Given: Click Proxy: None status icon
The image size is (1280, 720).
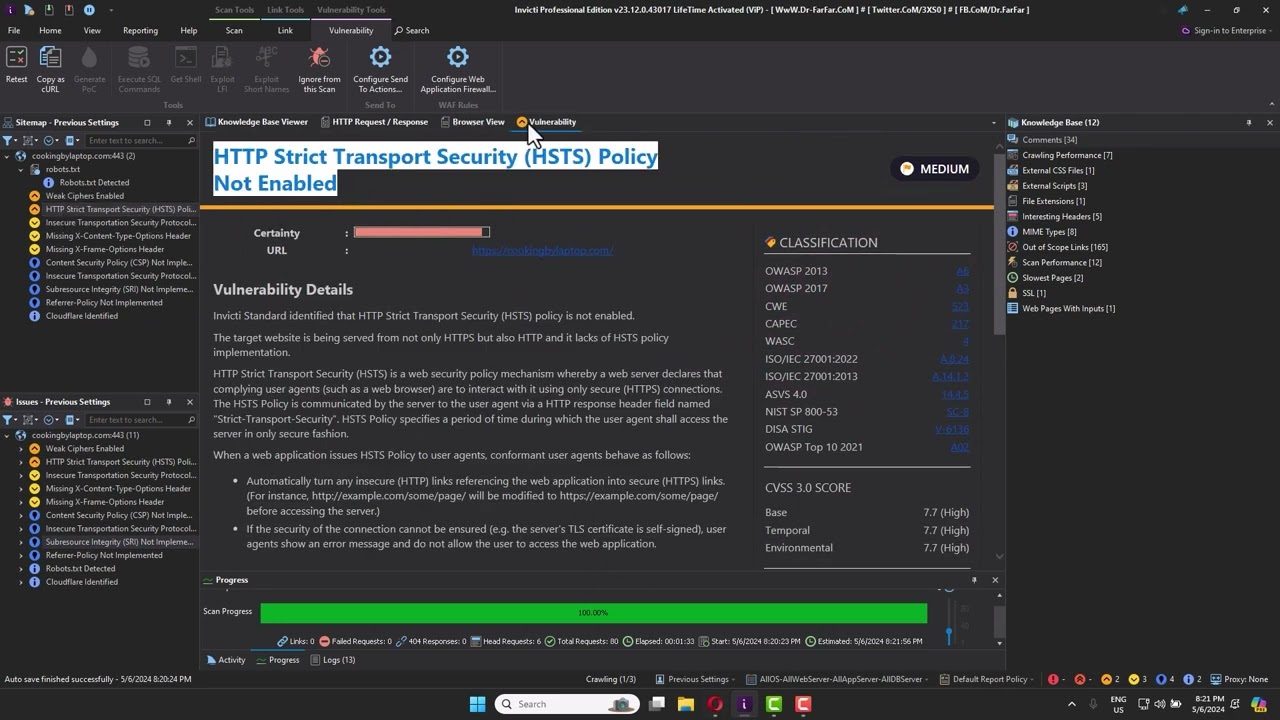Looking at the screenshot, I should [x=1216, y=679].
